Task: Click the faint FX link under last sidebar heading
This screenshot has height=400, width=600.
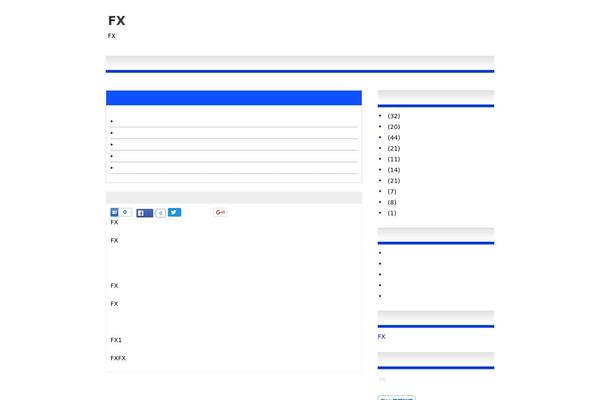Action: [x=382, y=380]
